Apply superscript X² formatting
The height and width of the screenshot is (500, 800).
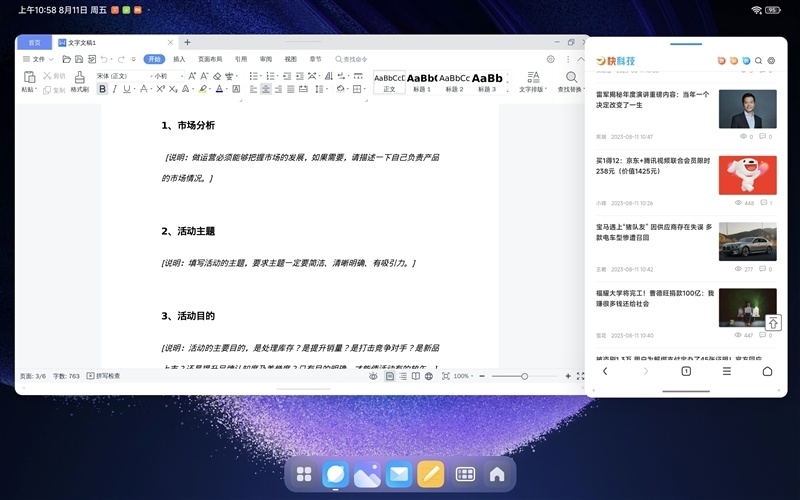tap(160, 89)
